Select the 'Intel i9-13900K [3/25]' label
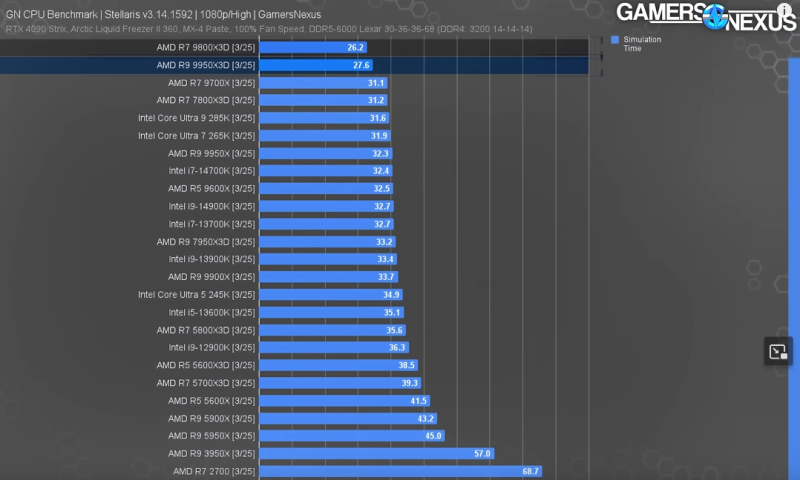The width and height of the screenshot is (800, 480). coord(212,259)
